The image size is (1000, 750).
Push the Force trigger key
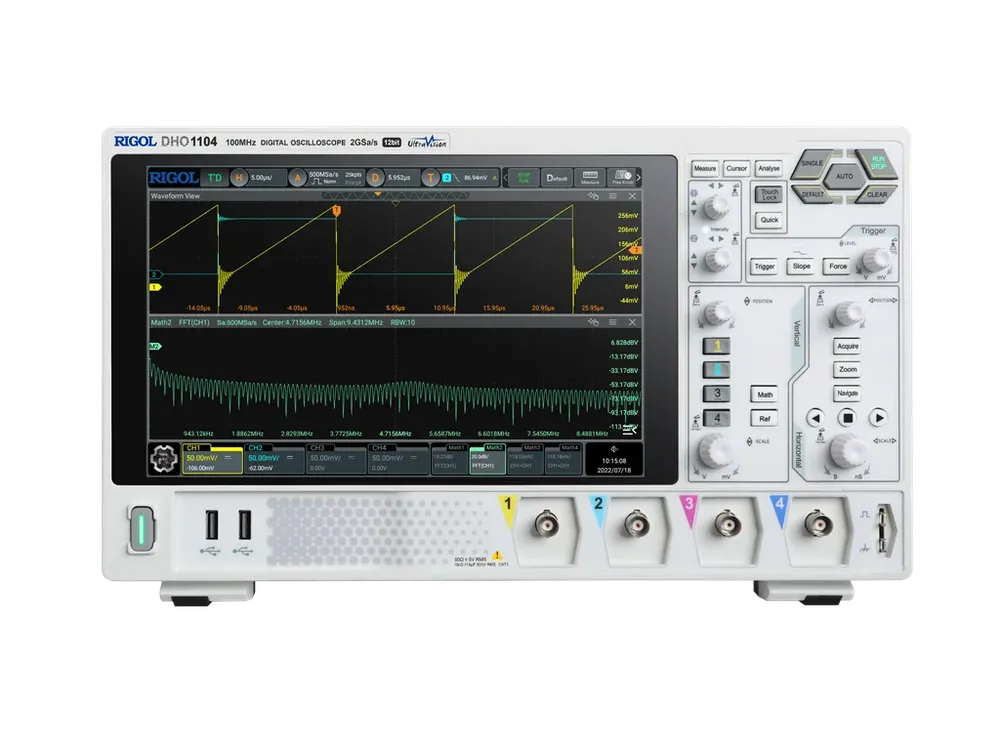pos(838,267)
